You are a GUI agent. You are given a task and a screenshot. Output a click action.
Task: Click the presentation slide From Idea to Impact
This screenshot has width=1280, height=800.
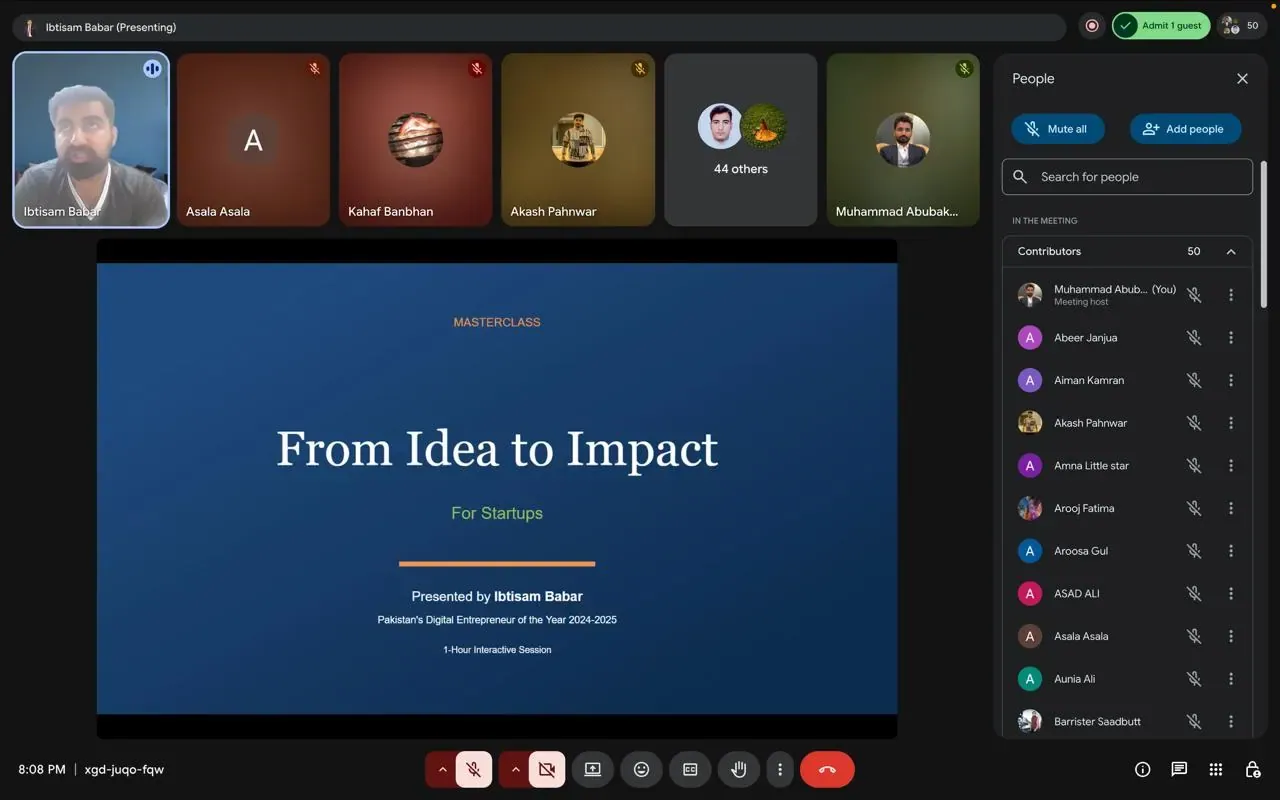(497, 488)
